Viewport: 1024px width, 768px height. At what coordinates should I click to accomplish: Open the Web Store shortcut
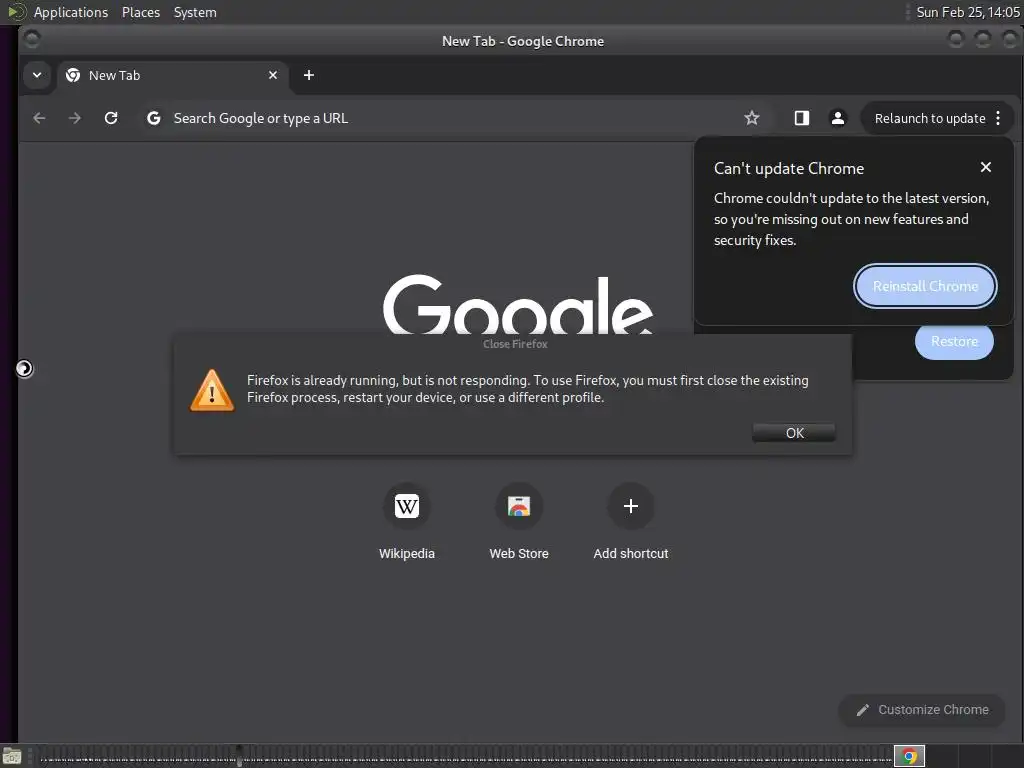[x=519, y=522]
